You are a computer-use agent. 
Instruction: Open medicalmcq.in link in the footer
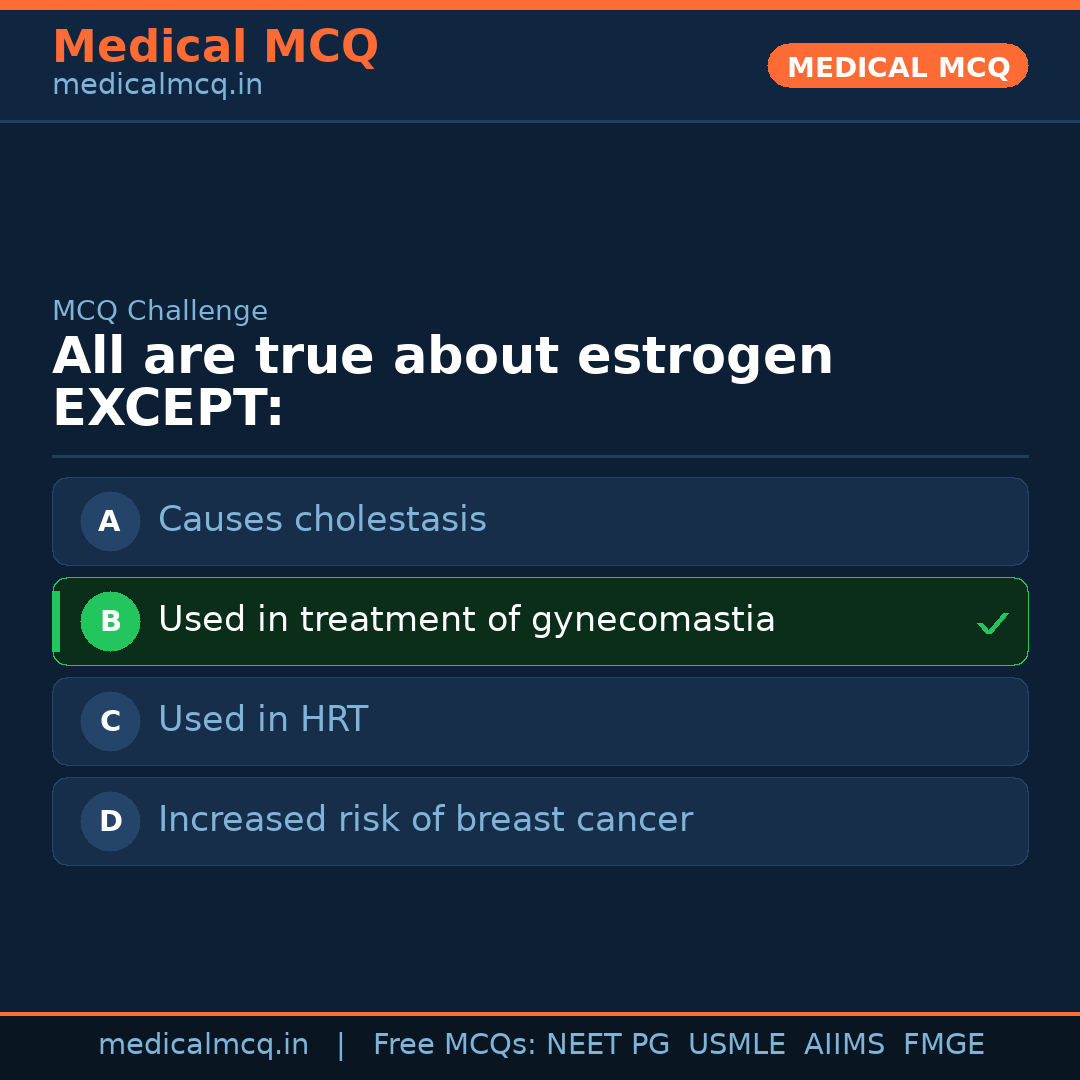[203, 1045]
